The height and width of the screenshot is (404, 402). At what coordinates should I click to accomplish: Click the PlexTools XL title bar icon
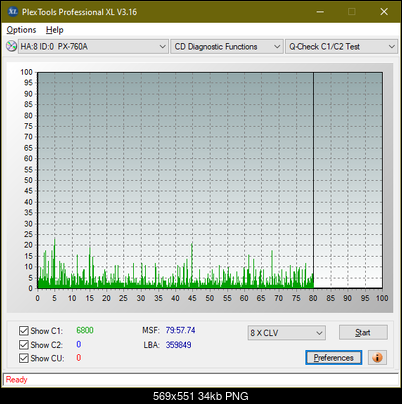click(13, 12)
